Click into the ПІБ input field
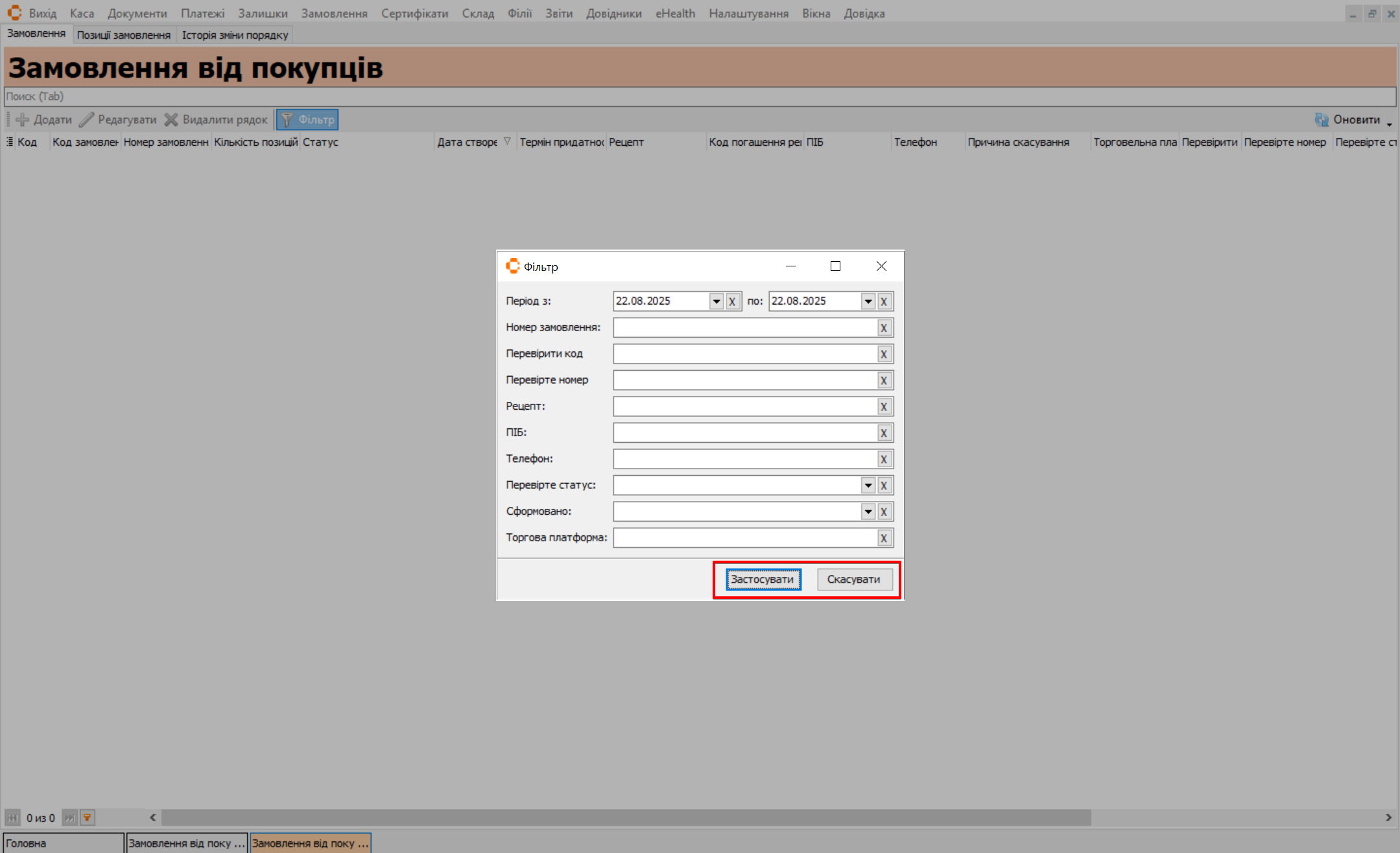The image size is (1400, 853). point(744,433)
